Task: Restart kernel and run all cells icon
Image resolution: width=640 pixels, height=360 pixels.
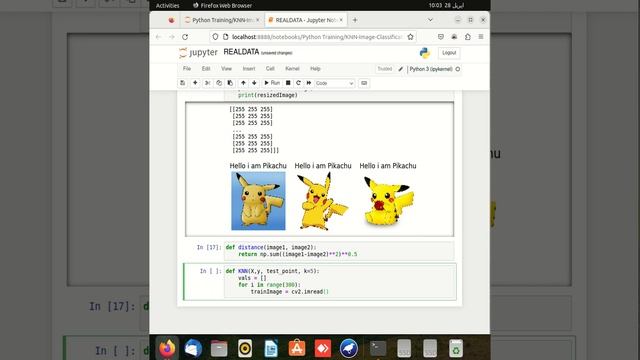Action: 309,83
